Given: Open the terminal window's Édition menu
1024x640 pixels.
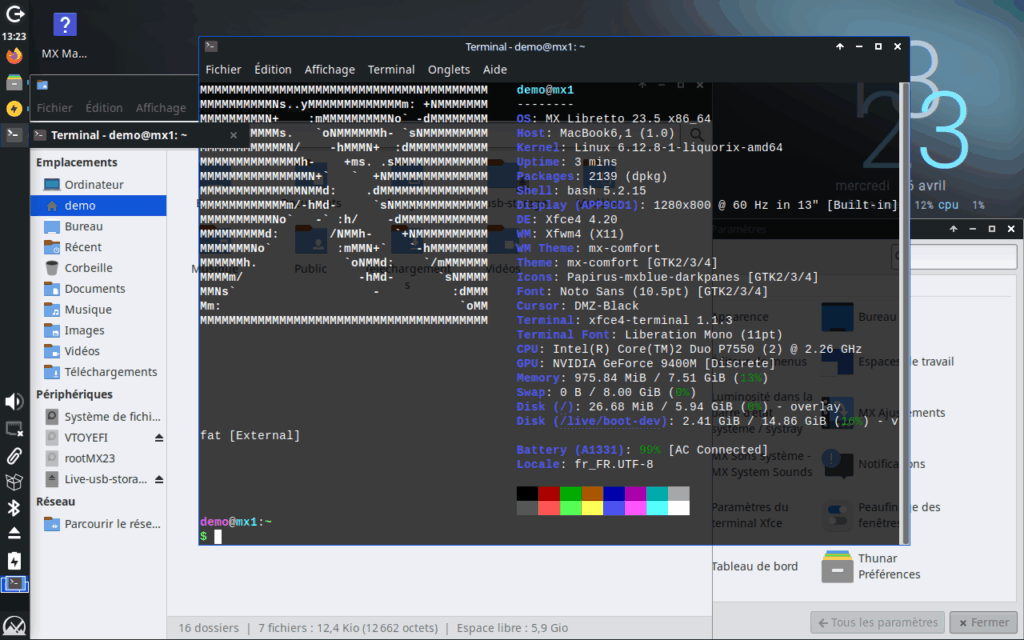Looking at the screenshot, I should 273,69.
